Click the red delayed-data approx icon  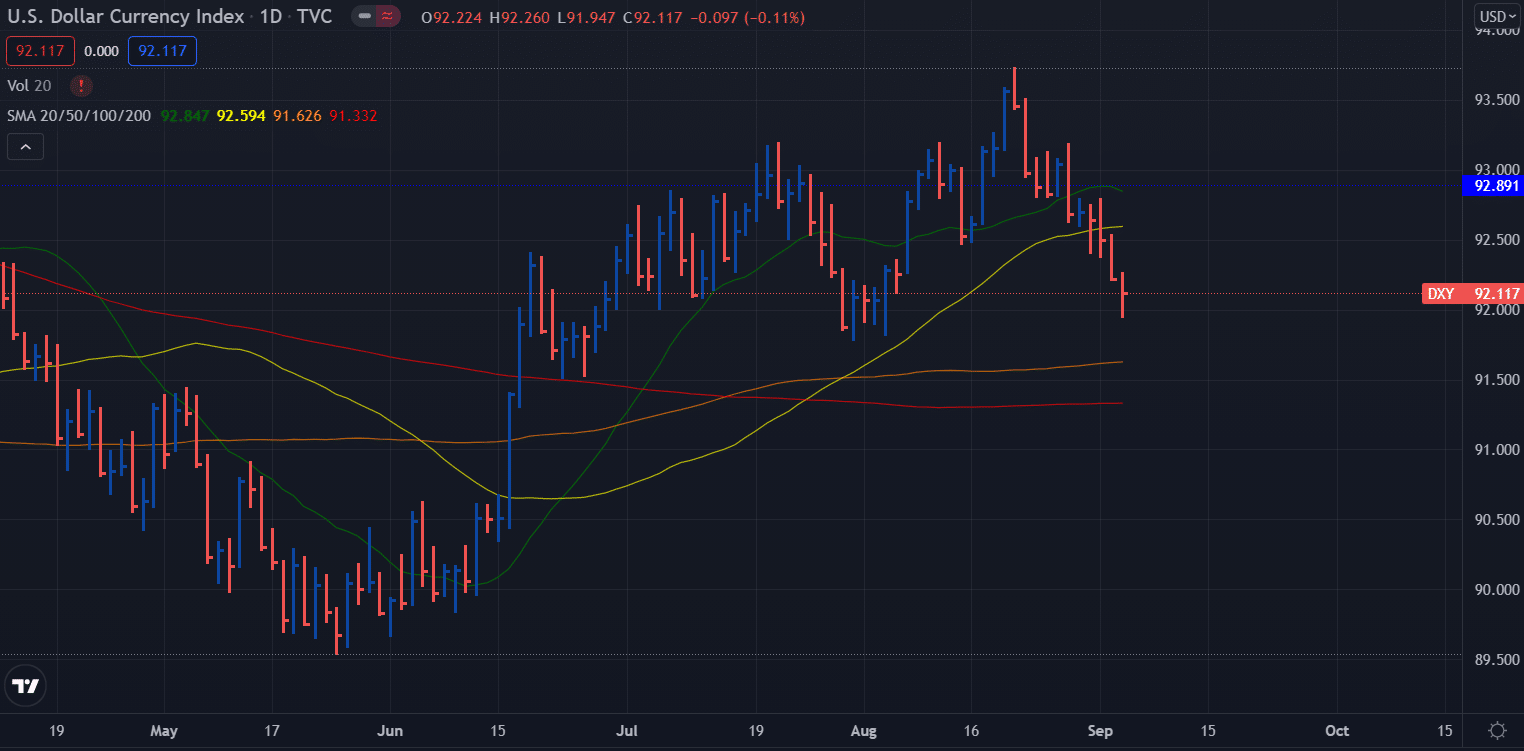[386, 17]
